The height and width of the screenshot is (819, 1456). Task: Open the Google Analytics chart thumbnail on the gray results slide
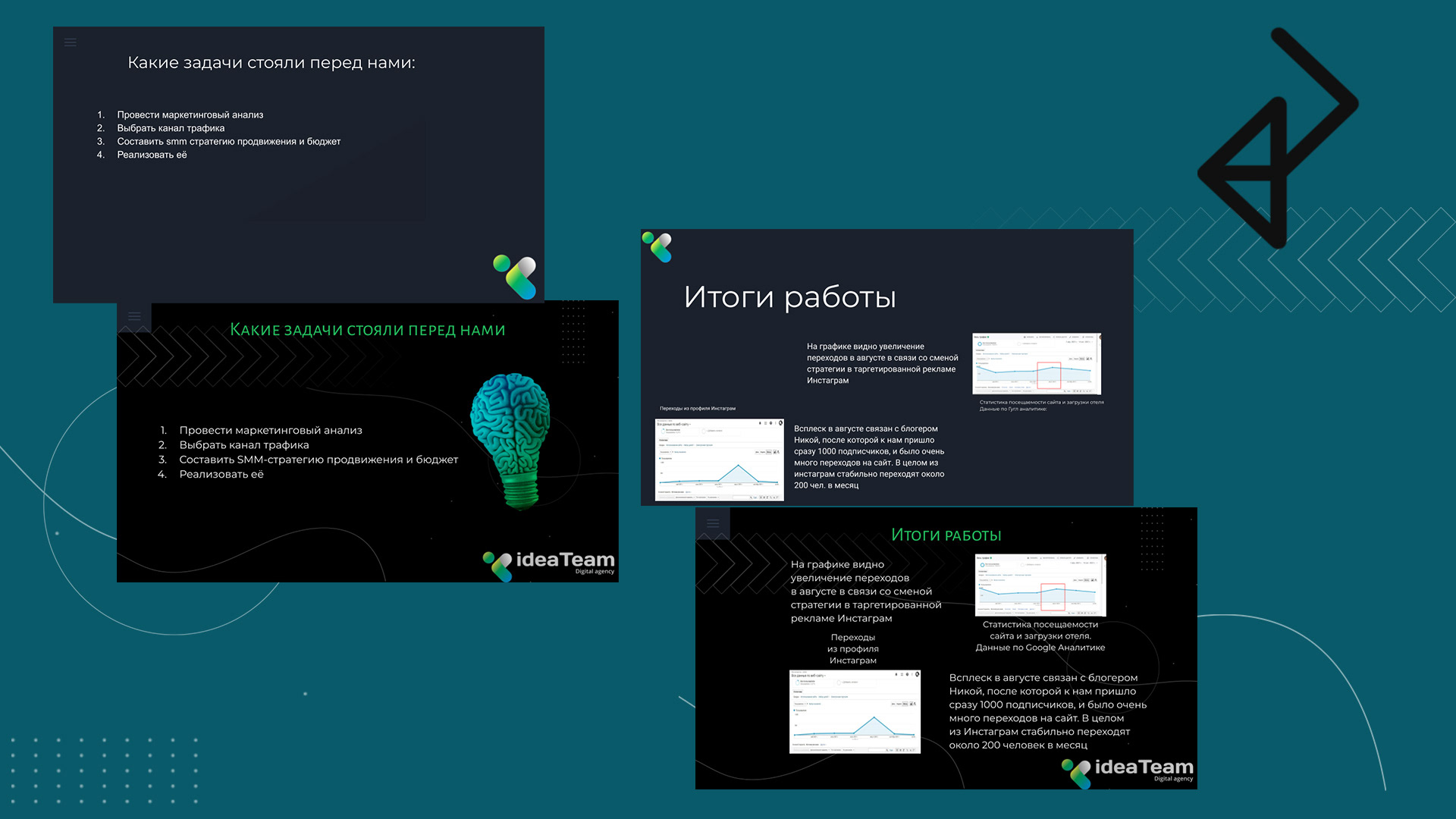[x=1036, y=363]
